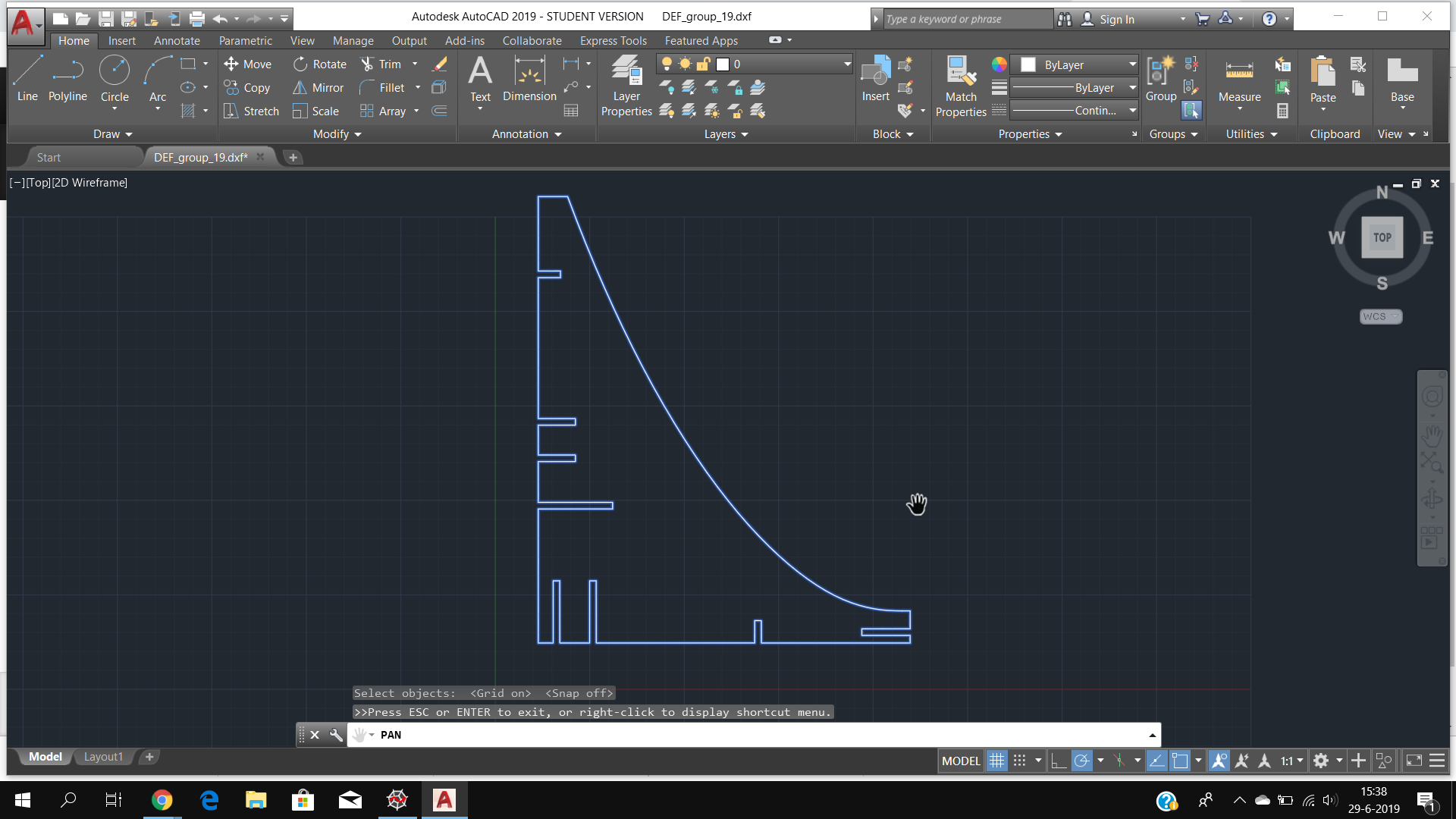The width and height of the screenshot is (1456, 819).
Task: Open the annotation scale 1:1 dropdown
Action: point(1292,761)
